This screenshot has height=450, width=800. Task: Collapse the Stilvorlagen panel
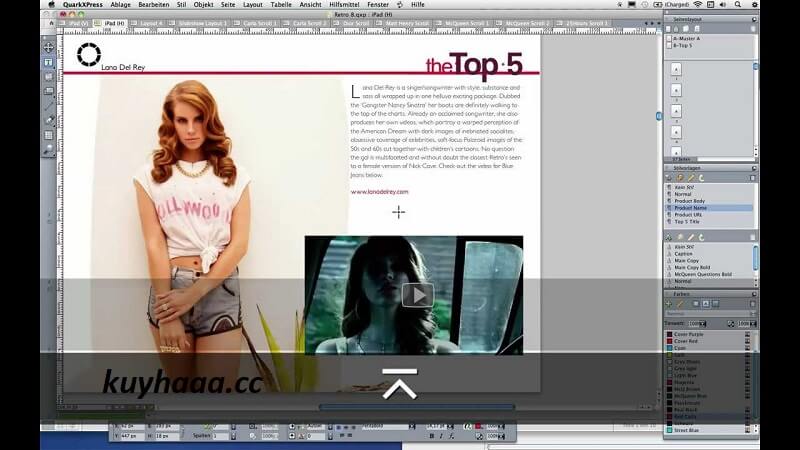click(667, 168)
